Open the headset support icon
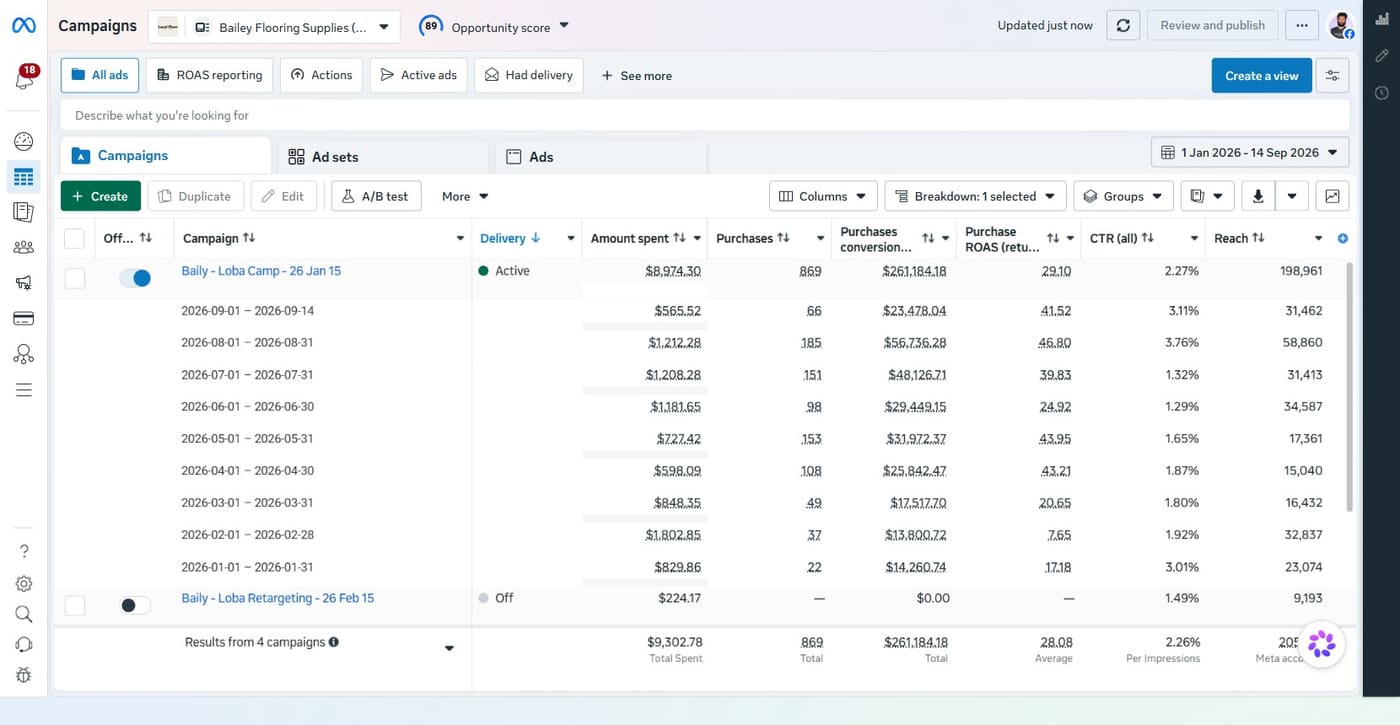Viewport: 1400px width, 725px height. click(24, 645)
